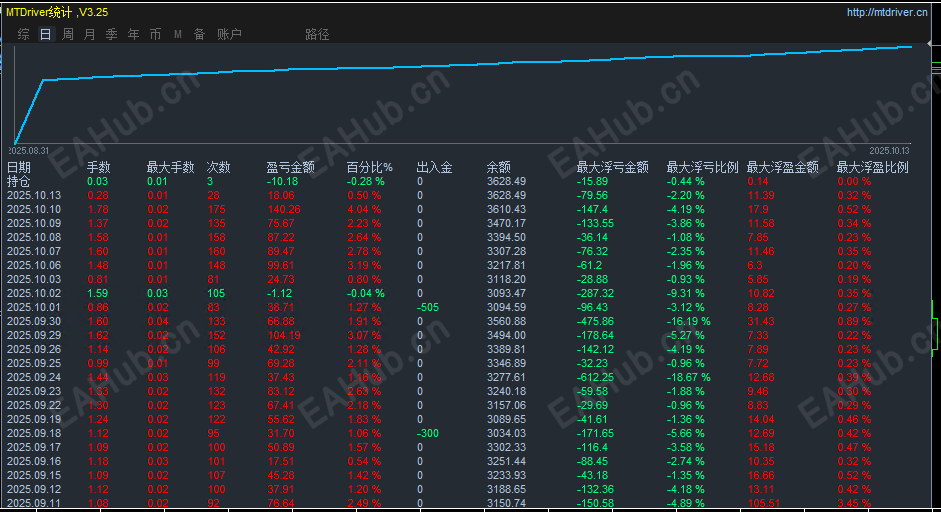Select the M tab
This screenshot has height=512, width=941.
click(178, 34)
